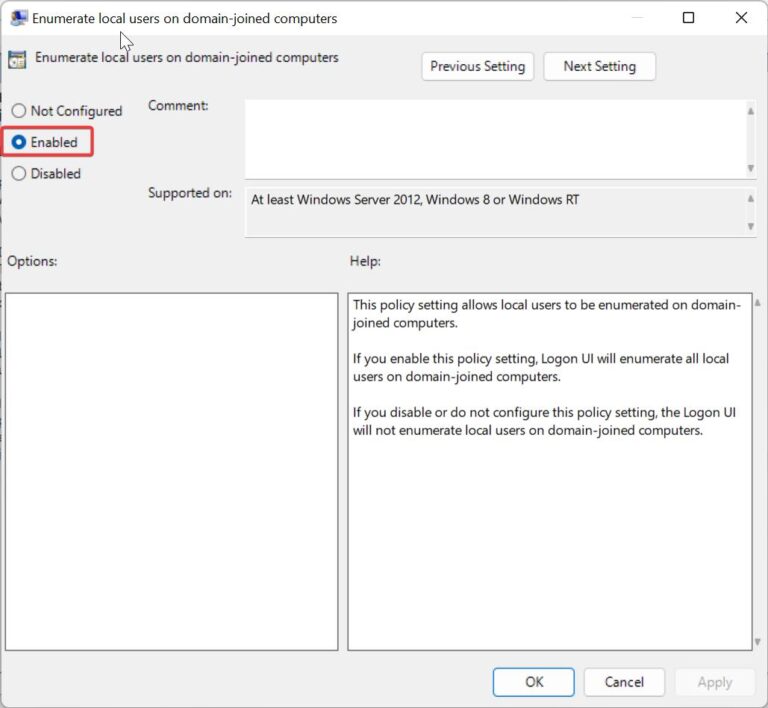The height and width of the screenshot is (708, 768).
Task: Click inside the empty Options pane
Action: pyautogui.click(x=171, y=470)
